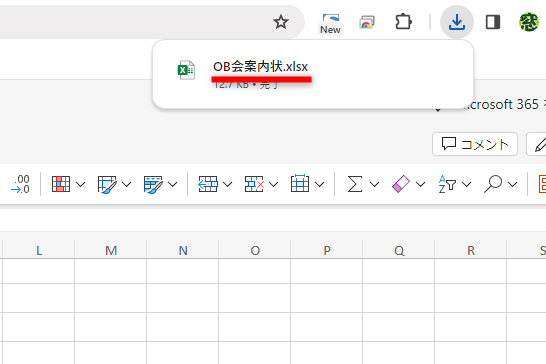Screen dimensions: 546x364
Task: Expand conditional formatting dropdown arrow
Action: click(80, 184)
